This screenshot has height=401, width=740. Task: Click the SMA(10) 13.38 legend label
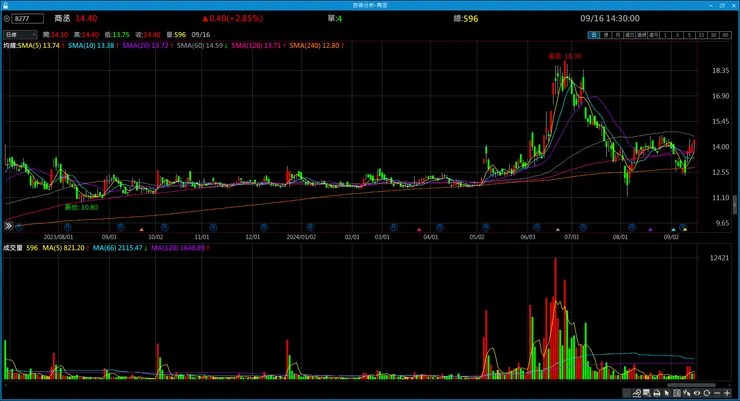[x=91, y=45]
